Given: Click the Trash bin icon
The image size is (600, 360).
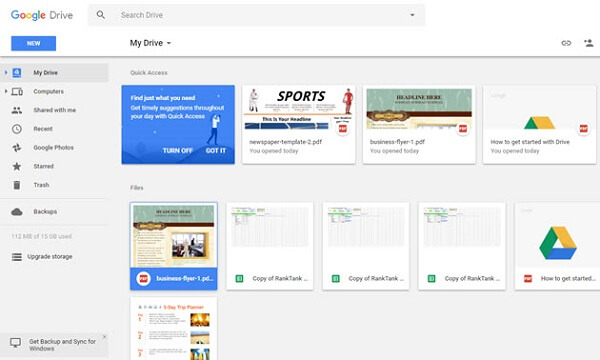Looking at the screenshot, I should click(17, 185).
